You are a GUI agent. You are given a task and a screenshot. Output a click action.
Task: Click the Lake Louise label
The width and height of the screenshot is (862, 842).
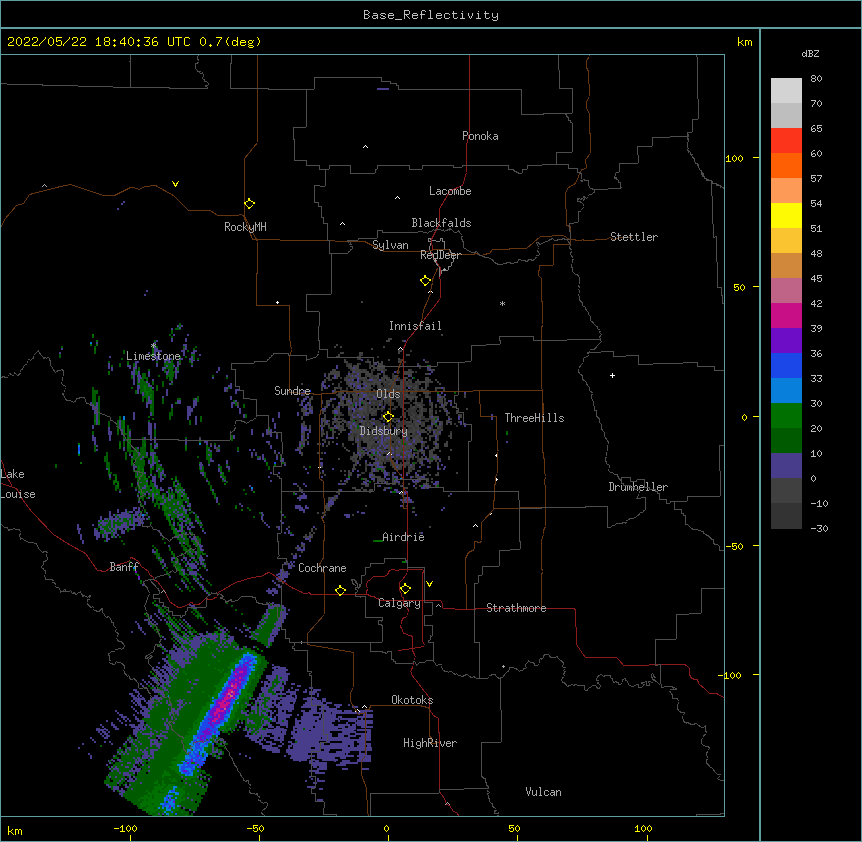point(18,484)
